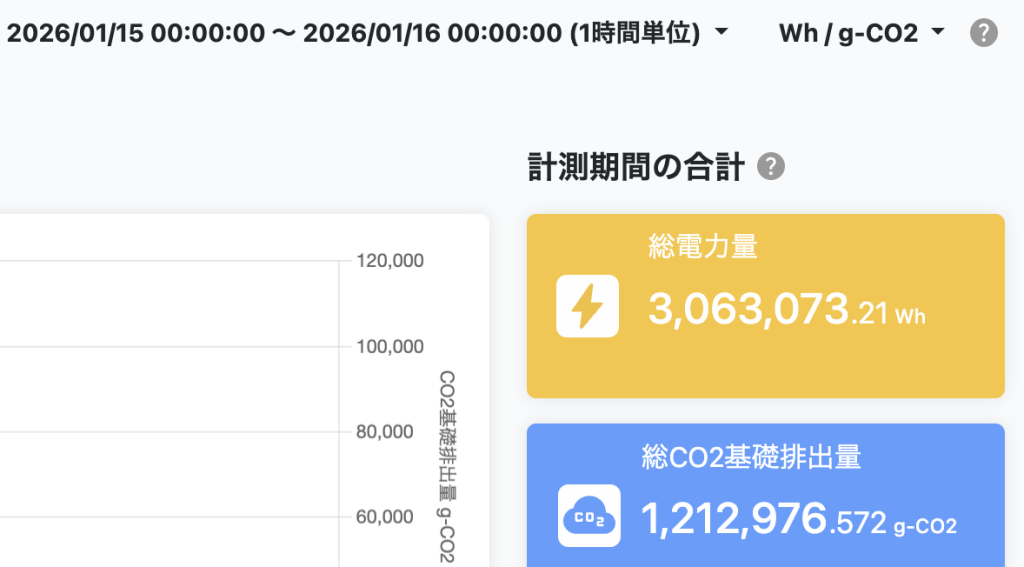Click the arrow beside Wh / g-CO2
Image resolution: width=1024 pixels, height=567 pixels.
(x=937, y=33)
